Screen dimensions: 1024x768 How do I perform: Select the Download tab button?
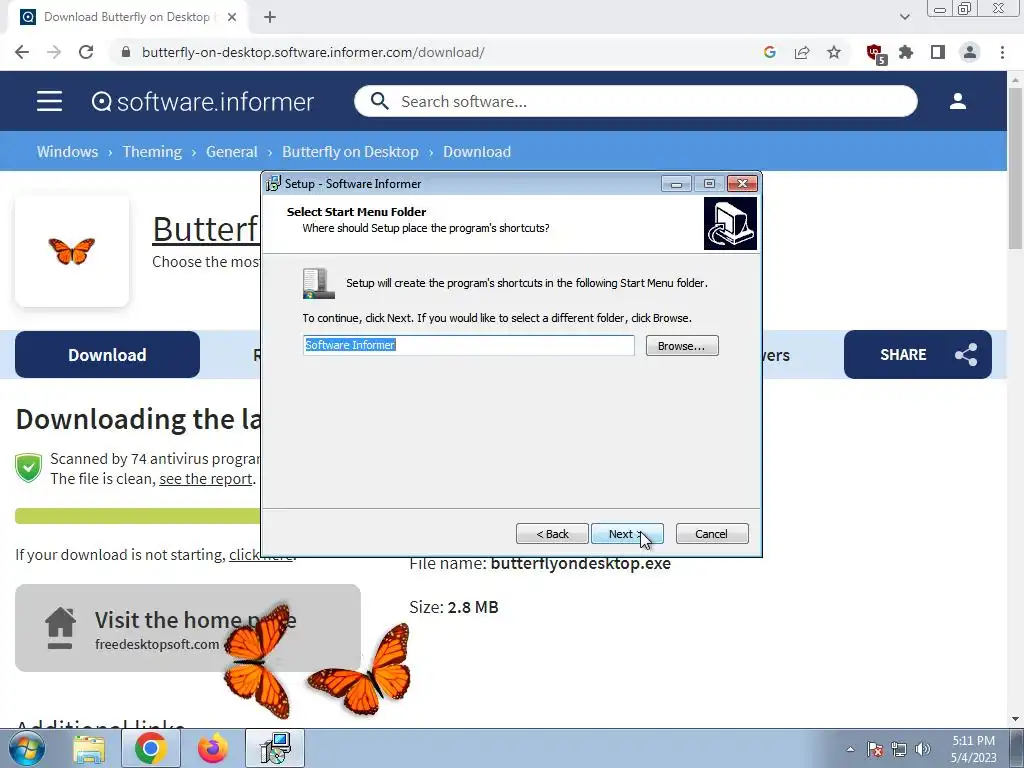pos(107,355)
